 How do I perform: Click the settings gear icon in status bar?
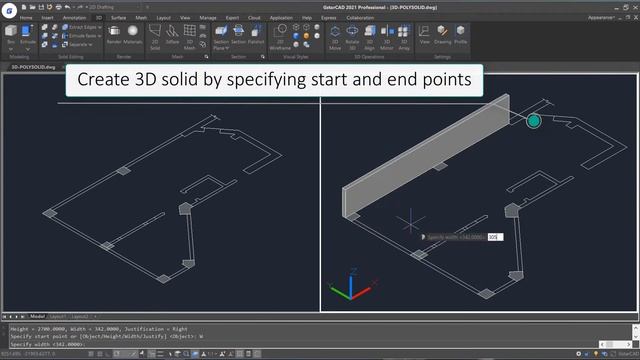(x=578, y=354)
